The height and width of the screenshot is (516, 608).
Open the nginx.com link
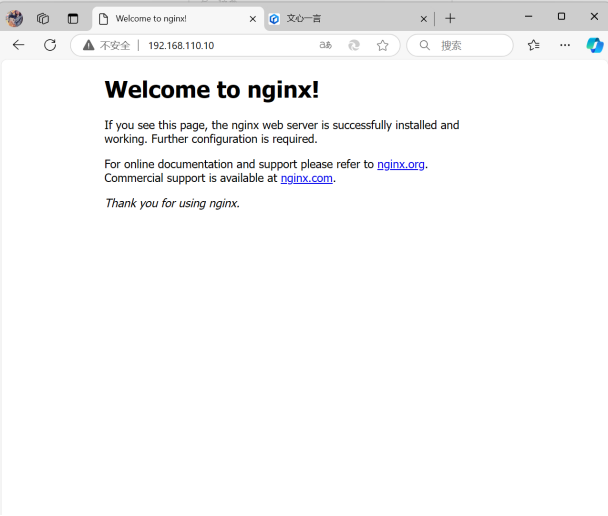click(x=306, y=178)
